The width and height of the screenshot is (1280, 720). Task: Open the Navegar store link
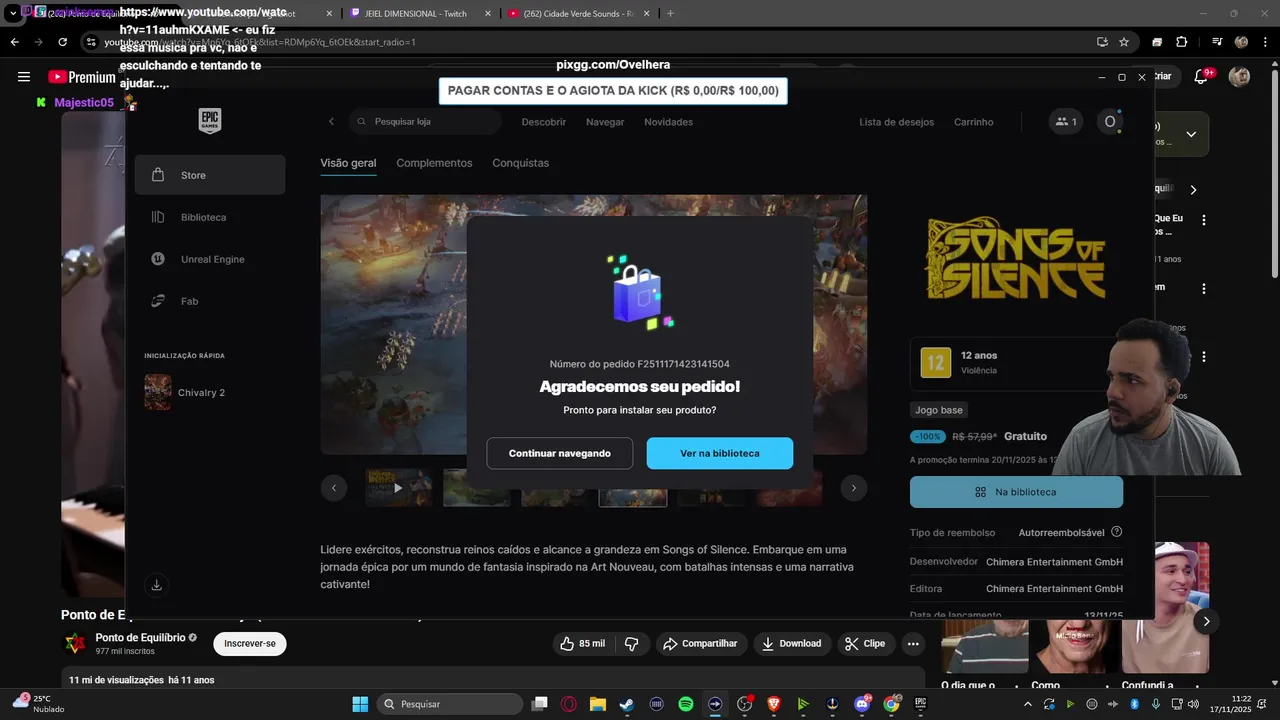pyautogui.click(x=605, y=122)
